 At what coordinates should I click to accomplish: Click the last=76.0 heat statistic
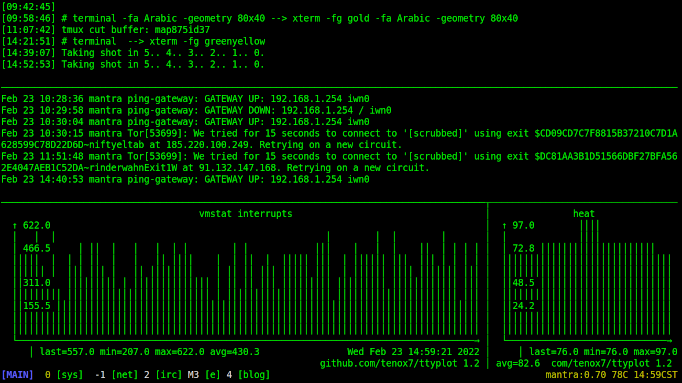pyautogui.click(x=554, y=352)
